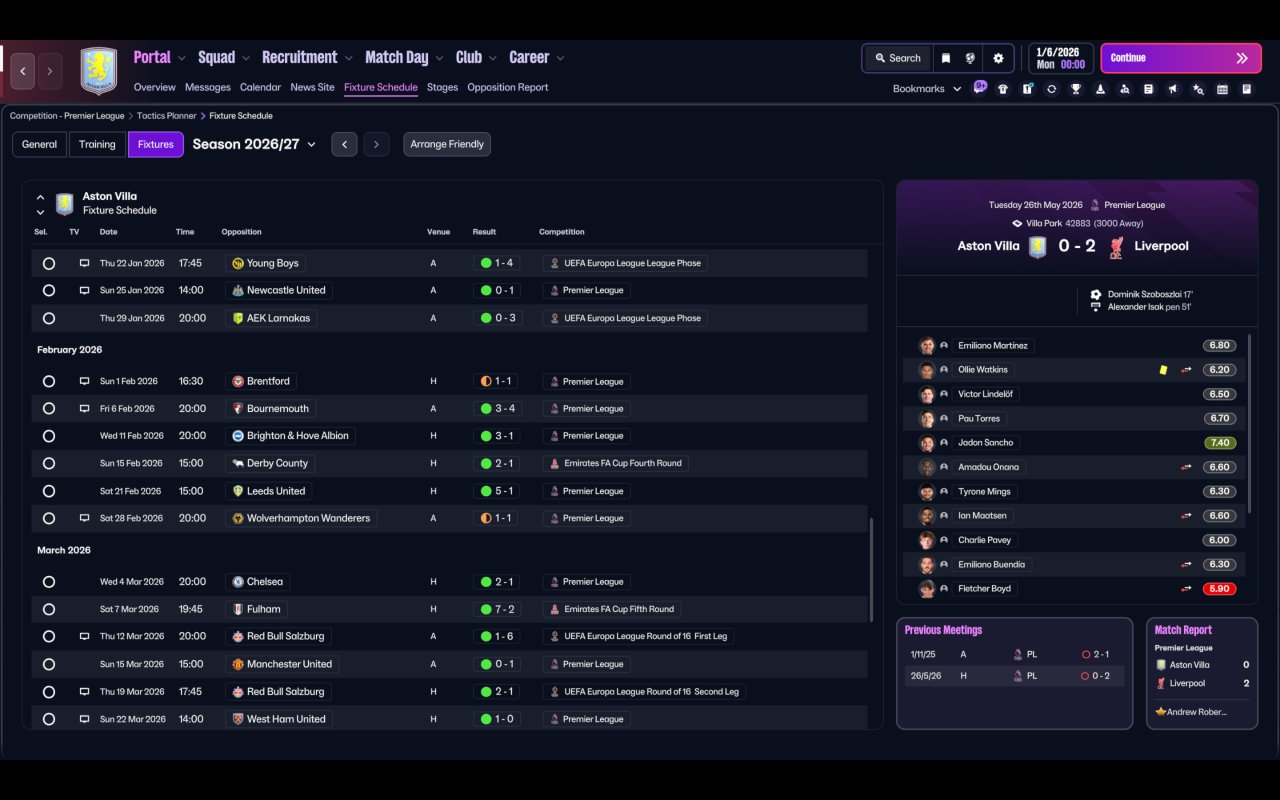Image resolution: width=1280 pixels, height=800 pixels.
Task: Go back with the left arrow navigation button
Action: [23, 71]
